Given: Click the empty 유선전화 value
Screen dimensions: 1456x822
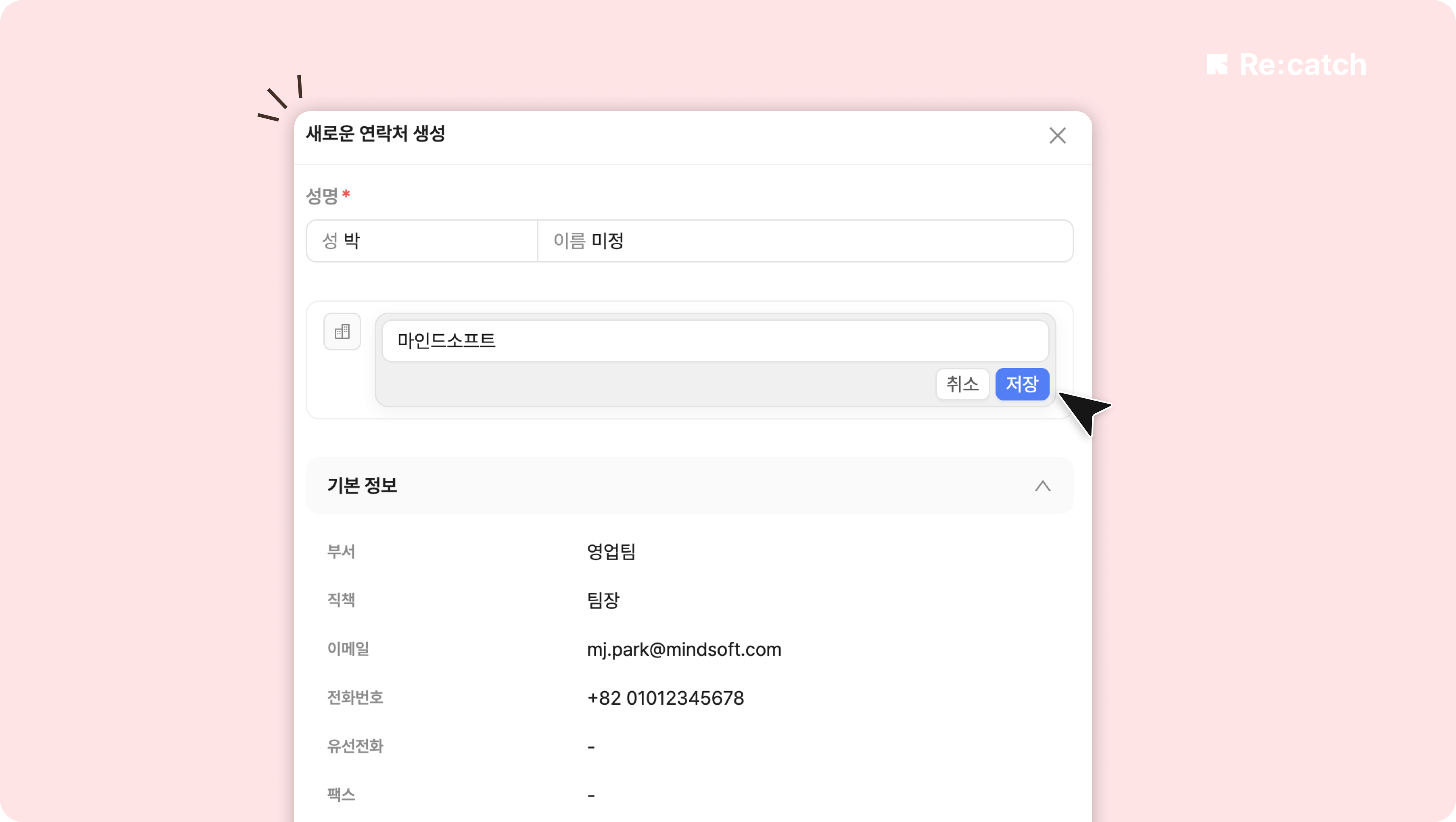Looking at the screenshot, I should [x=591, y=747].
